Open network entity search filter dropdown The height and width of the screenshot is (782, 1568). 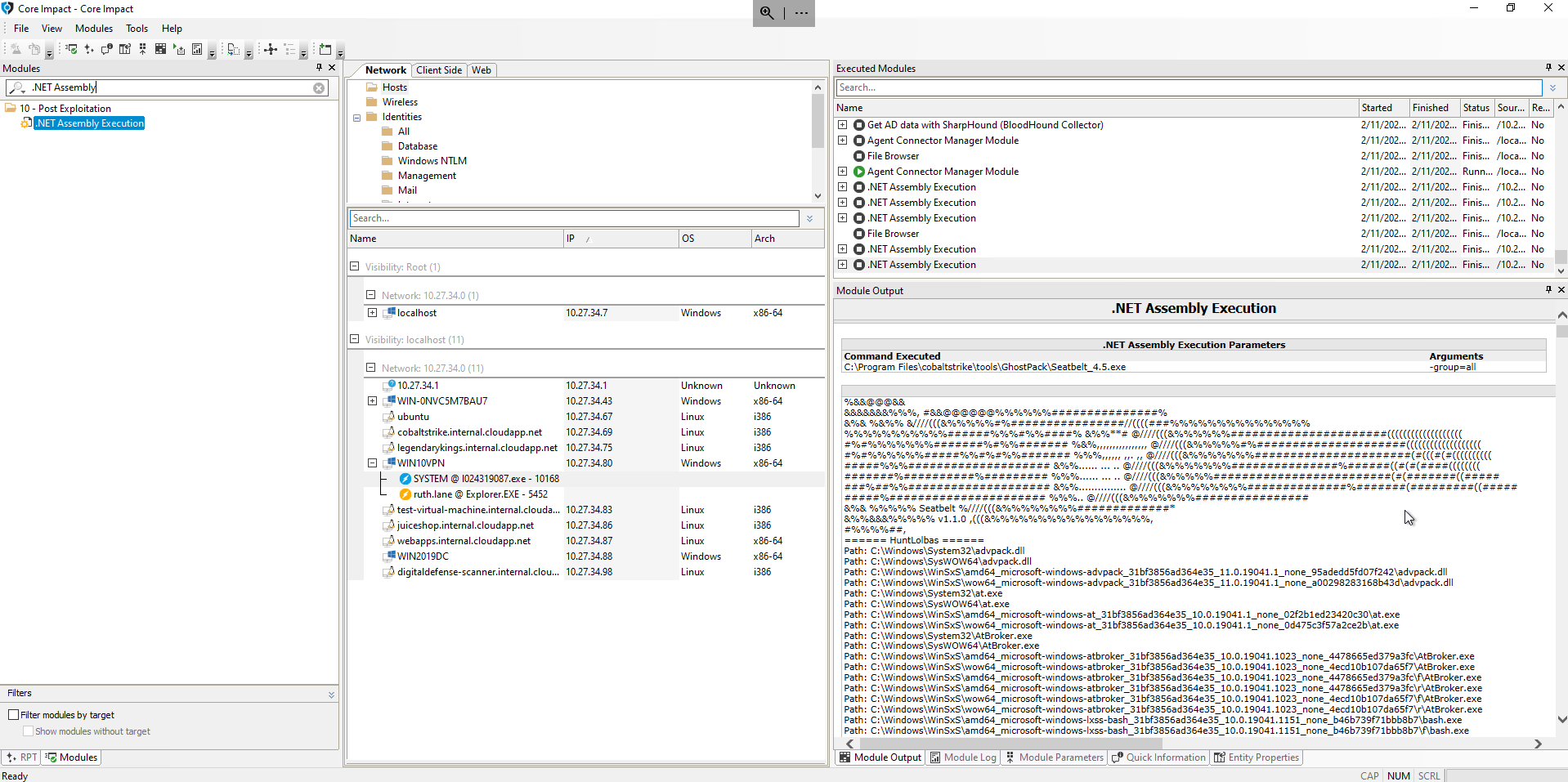[809, 218]
